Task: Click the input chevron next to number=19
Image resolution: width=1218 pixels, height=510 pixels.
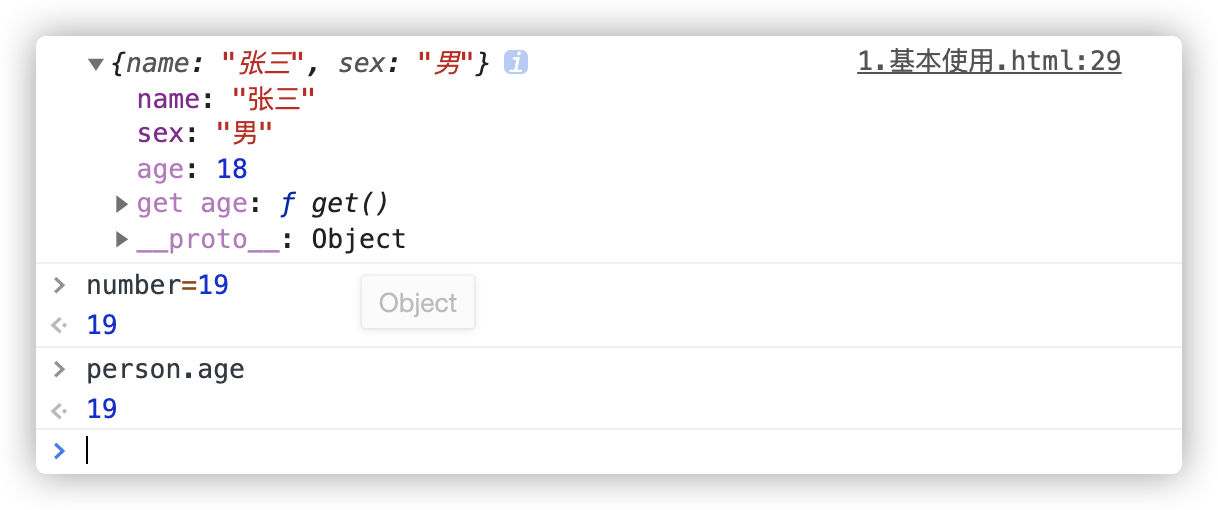Action: pos(59,285)
